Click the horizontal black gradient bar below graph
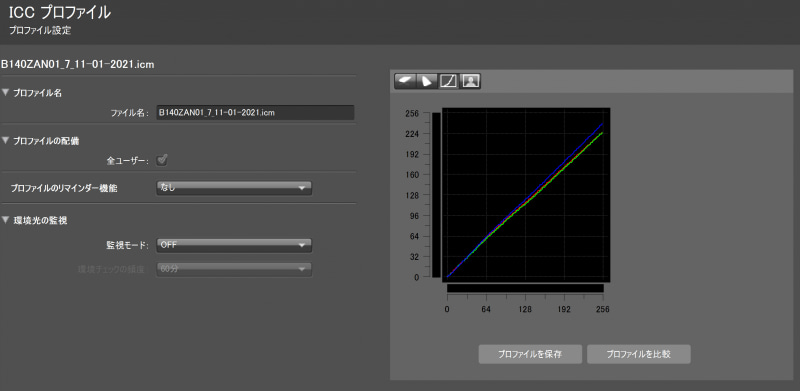 [525, 288]
